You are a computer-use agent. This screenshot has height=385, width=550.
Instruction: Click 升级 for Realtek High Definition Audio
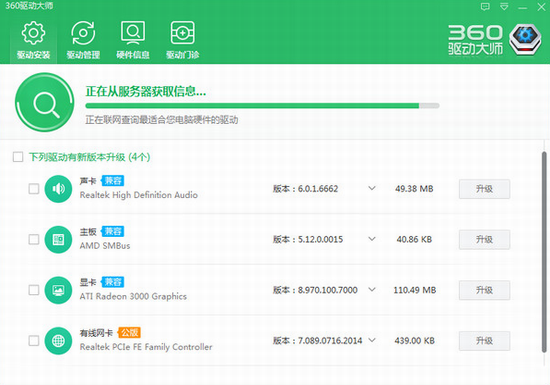click(x=484, y=189)
